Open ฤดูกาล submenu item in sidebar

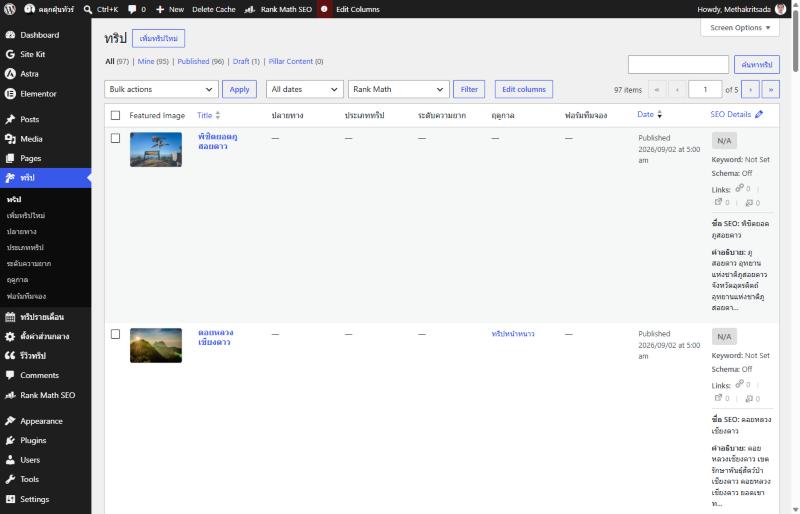(x=17, y=280)
